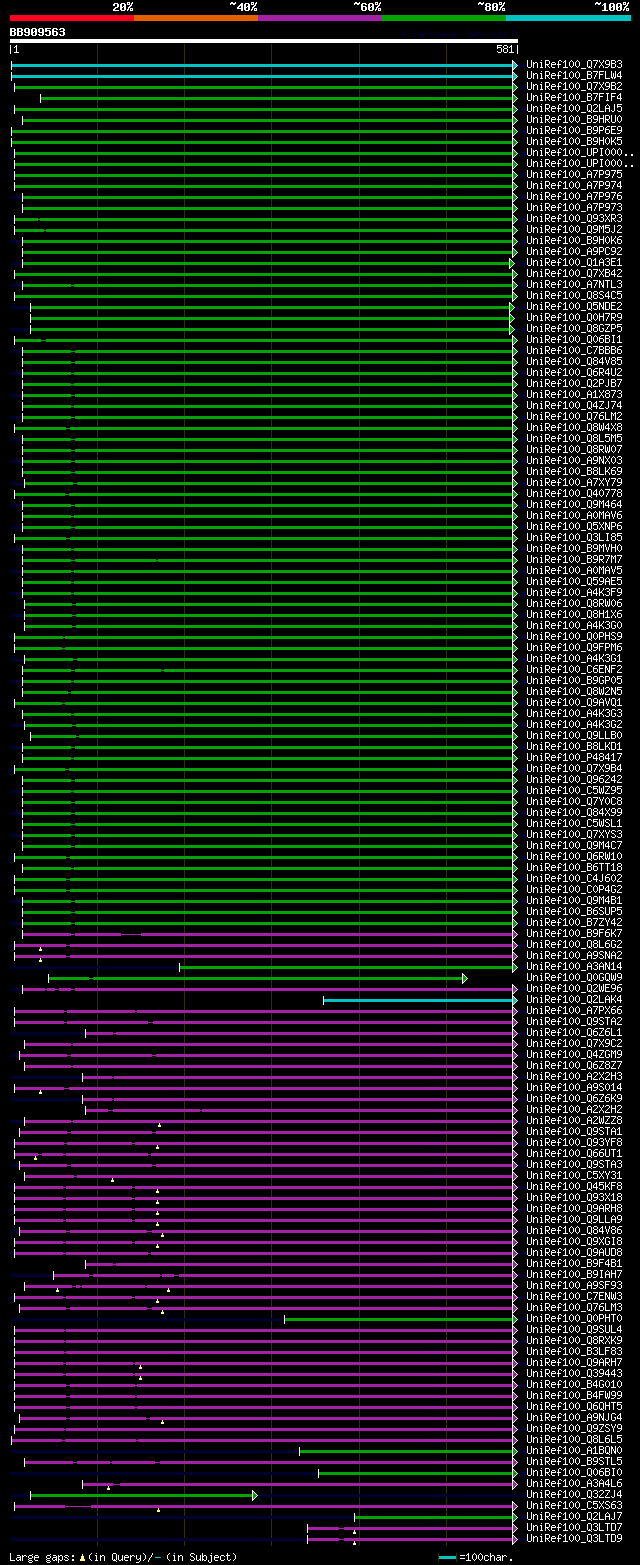Click label UniRef100_Q0PHS9
Viewport: 640px width, 1565px height.
point(574,636)
